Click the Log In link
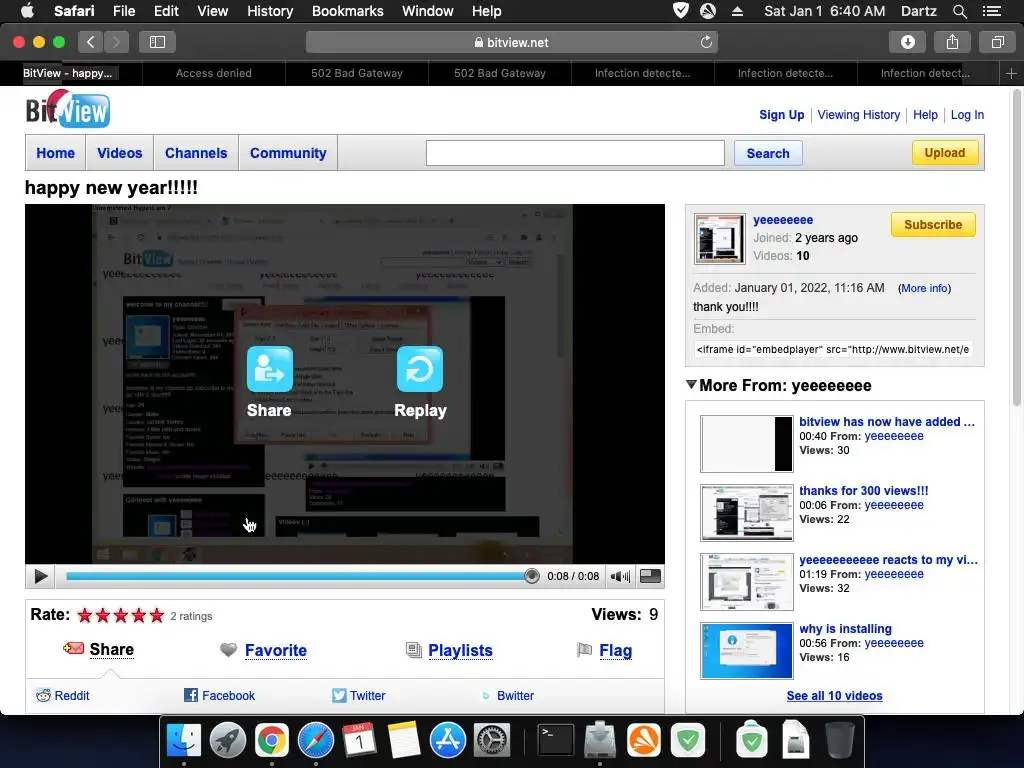Viewport: 1024px width, 768px height. point(967,115)
